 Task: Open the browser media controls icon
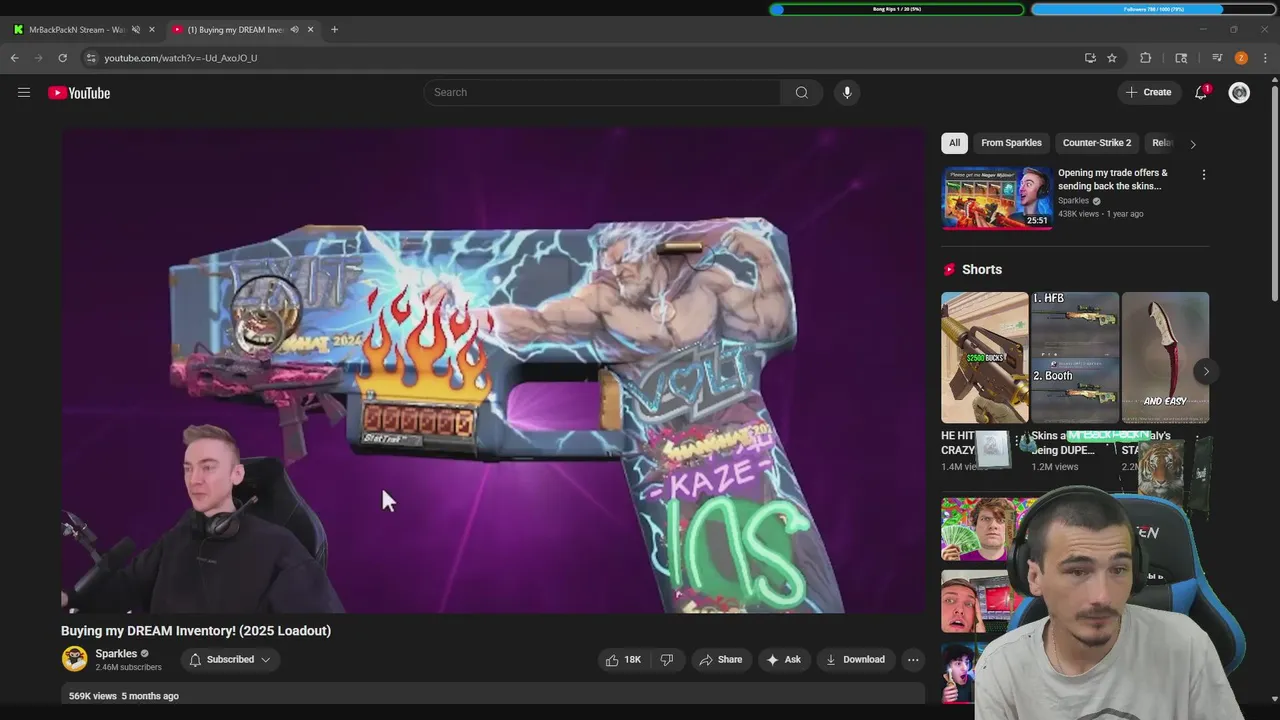click(x=1217, y=58)
